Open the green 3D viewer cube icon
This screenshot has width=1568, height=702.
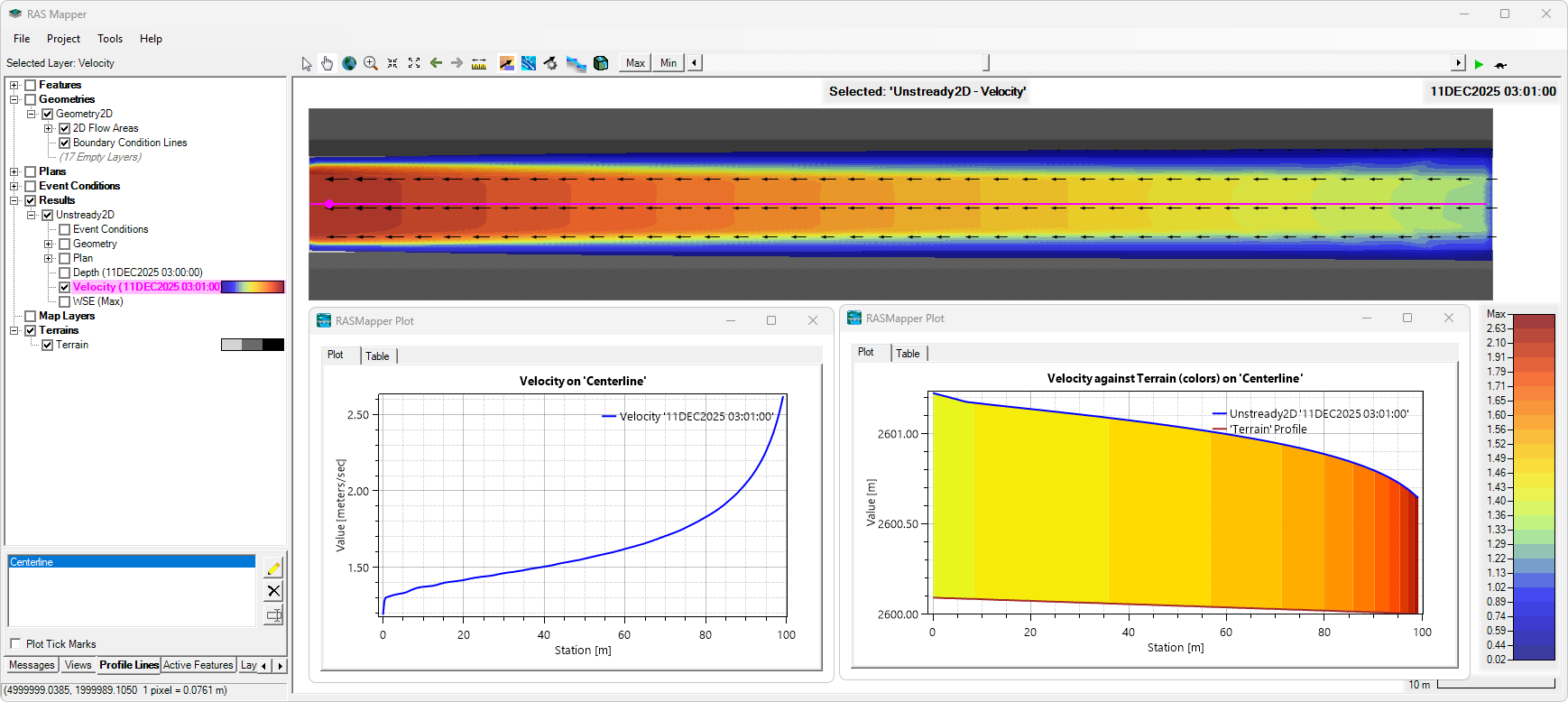coord(601,63)
